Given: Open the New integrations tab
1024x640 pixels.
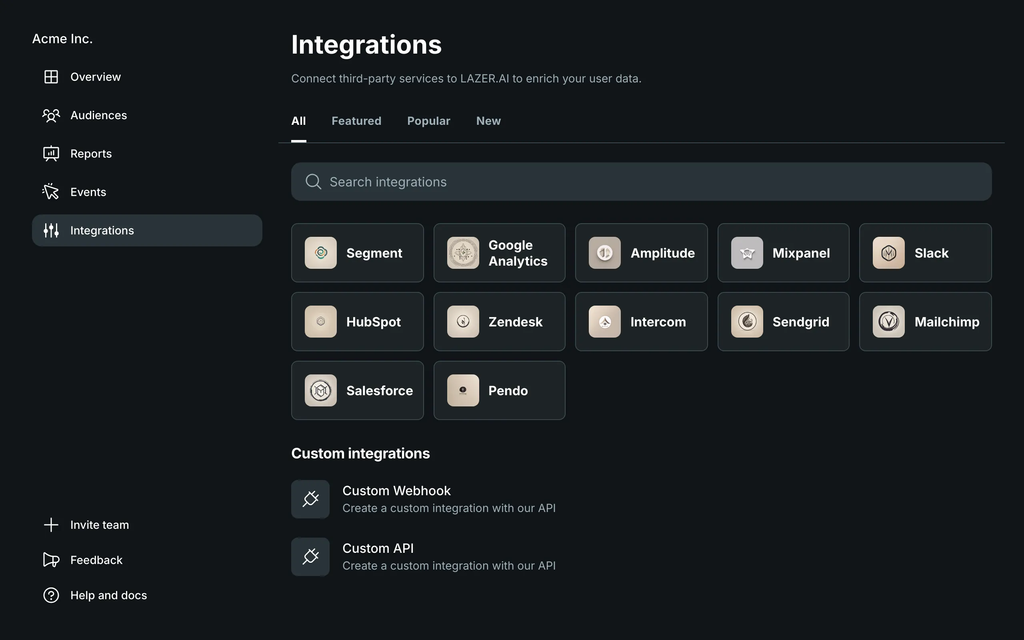Looking at the screenshot, I should (488, 121).
